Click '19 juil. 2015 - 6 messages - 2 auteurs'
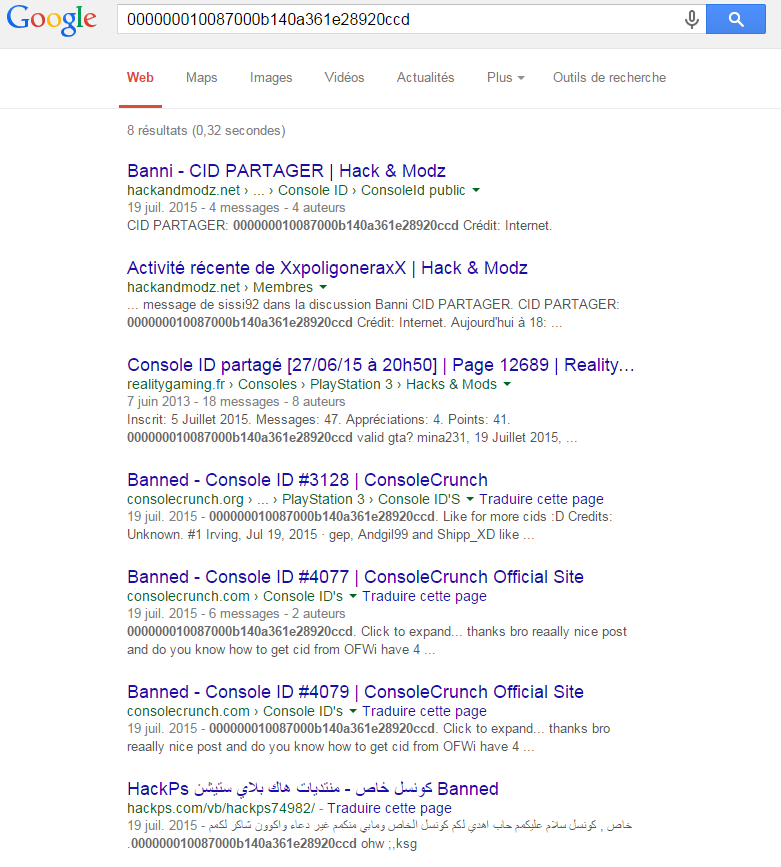781x867 pixels. (x=236, y=614)
